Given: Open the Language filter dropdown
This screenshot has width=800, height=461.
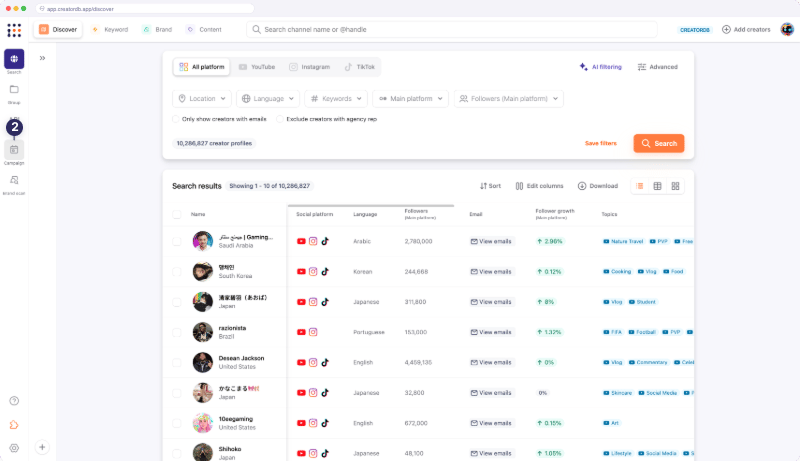Looking at the screenshot, I should coord(268,98).
